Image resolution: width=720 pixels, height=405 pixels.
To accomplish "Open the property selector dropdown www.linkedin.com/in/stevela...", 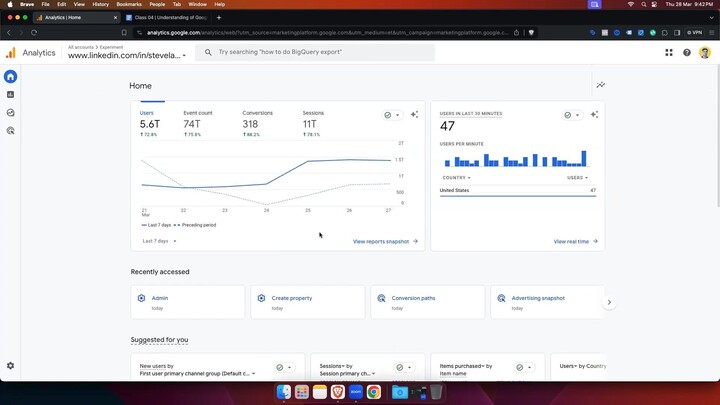I will [x=127, y=56].
